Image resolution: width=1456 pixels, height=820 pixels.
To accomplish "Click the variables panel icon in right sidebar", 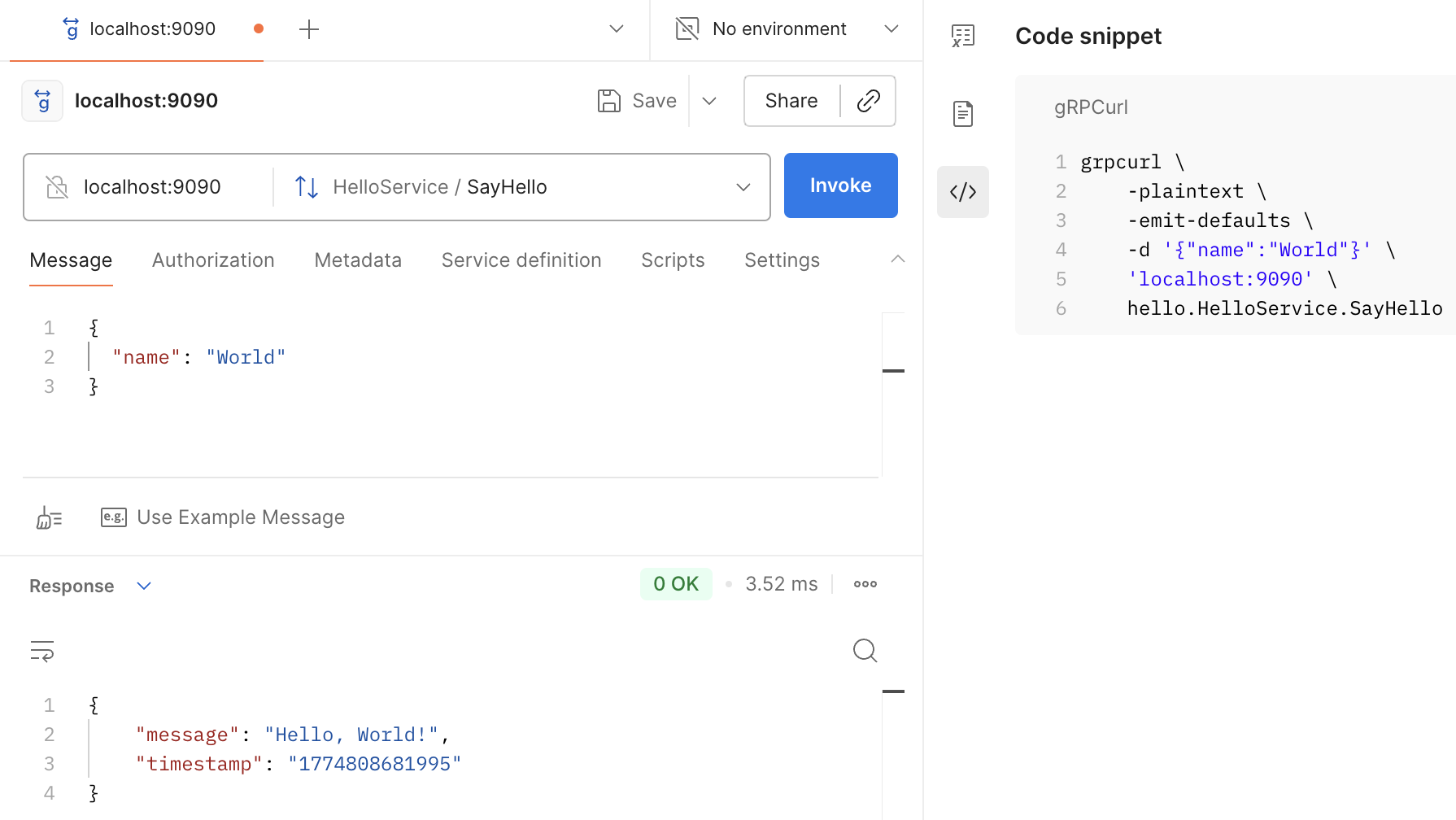I will [962, 36].
